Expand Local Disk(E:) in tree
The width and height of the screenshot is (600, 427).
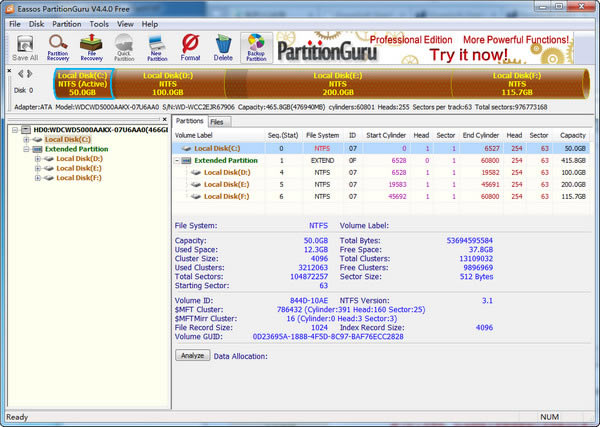point(38,168)
